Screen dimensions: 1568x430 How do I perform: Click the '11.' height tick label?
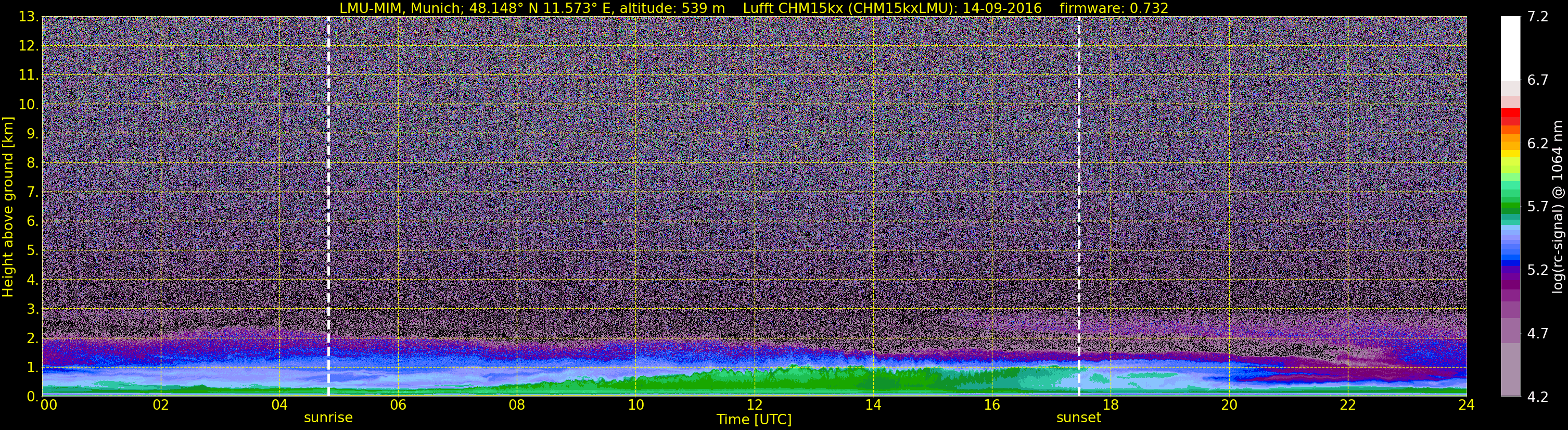(29, 75)
